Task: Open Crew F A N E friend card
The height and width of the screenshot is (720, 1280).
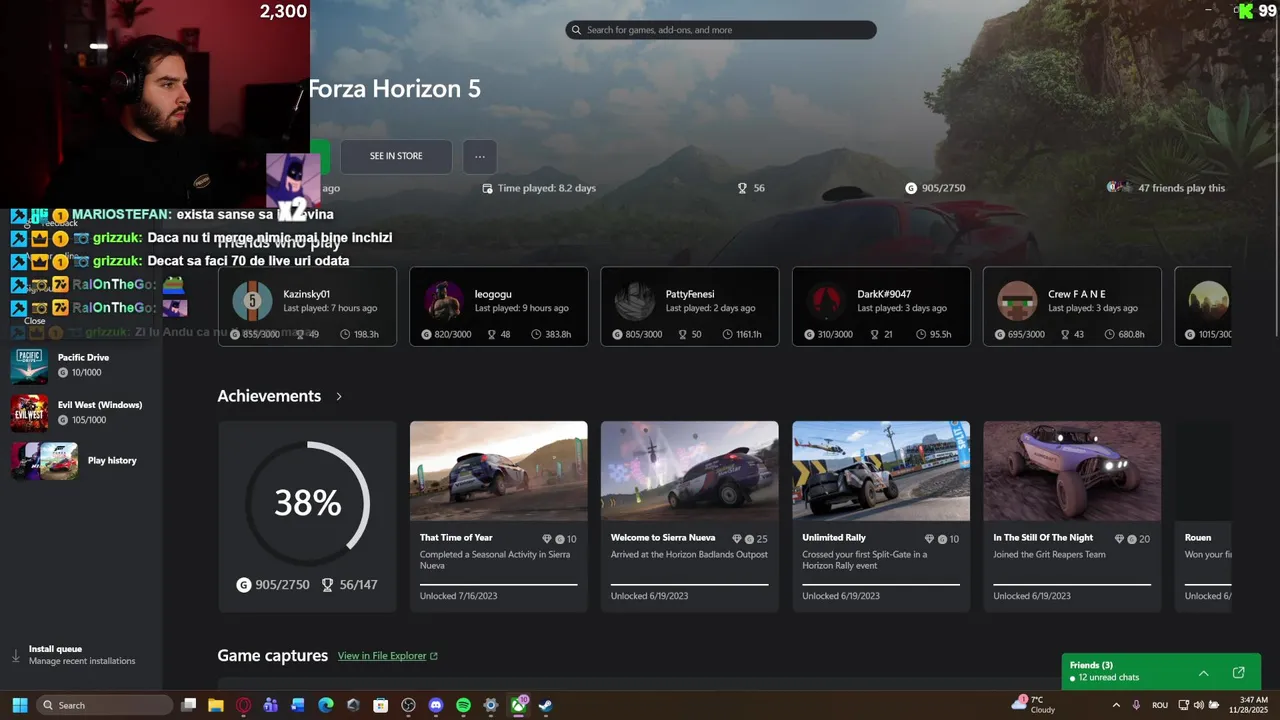Action: click(1072, 306)
